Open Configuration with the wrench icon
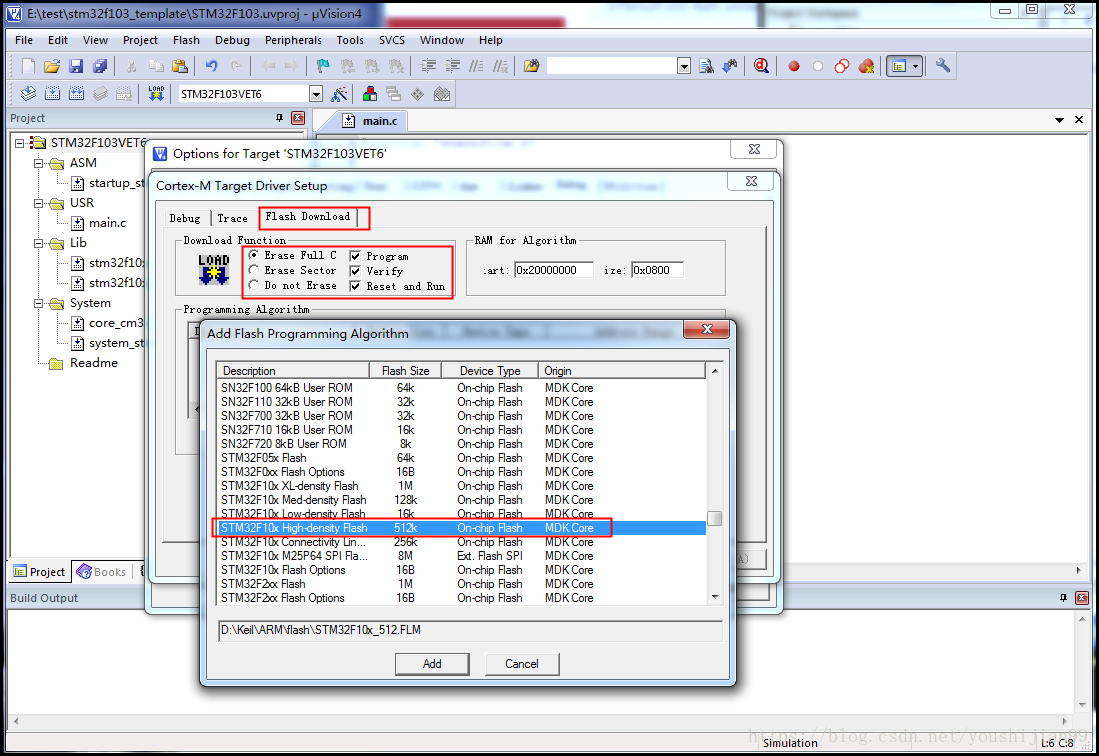1099x756 pixels. pos(942,66)
